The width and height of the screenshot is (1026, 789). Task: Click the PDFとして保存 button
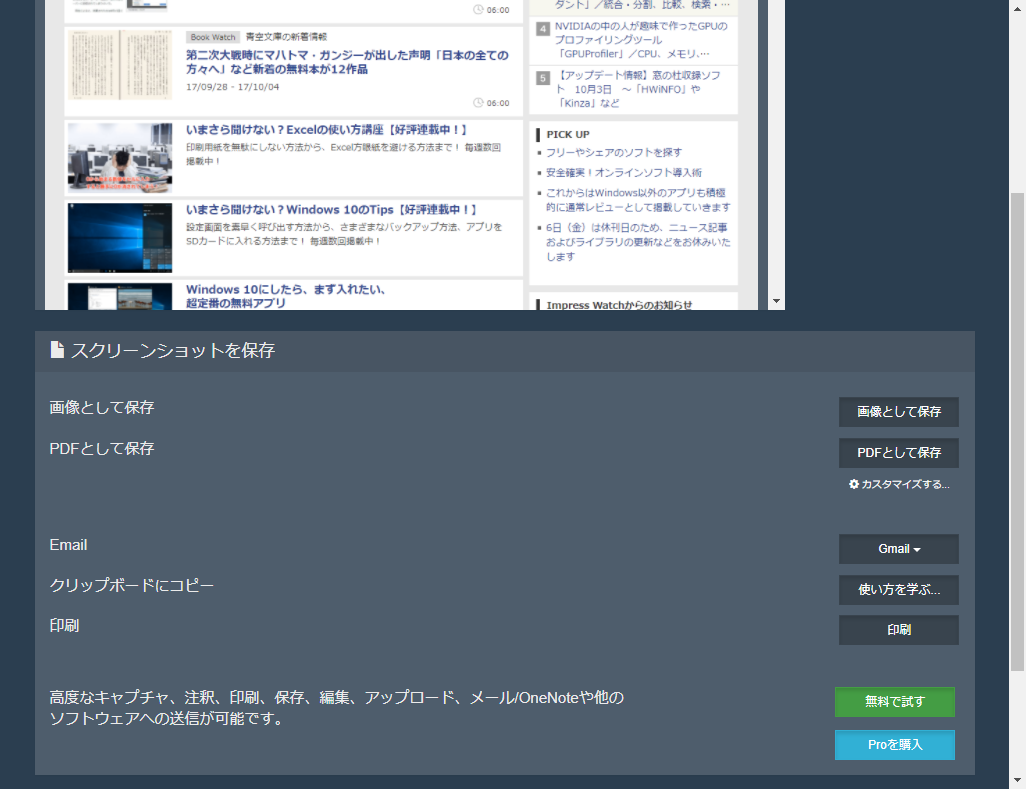click(897, 452)
